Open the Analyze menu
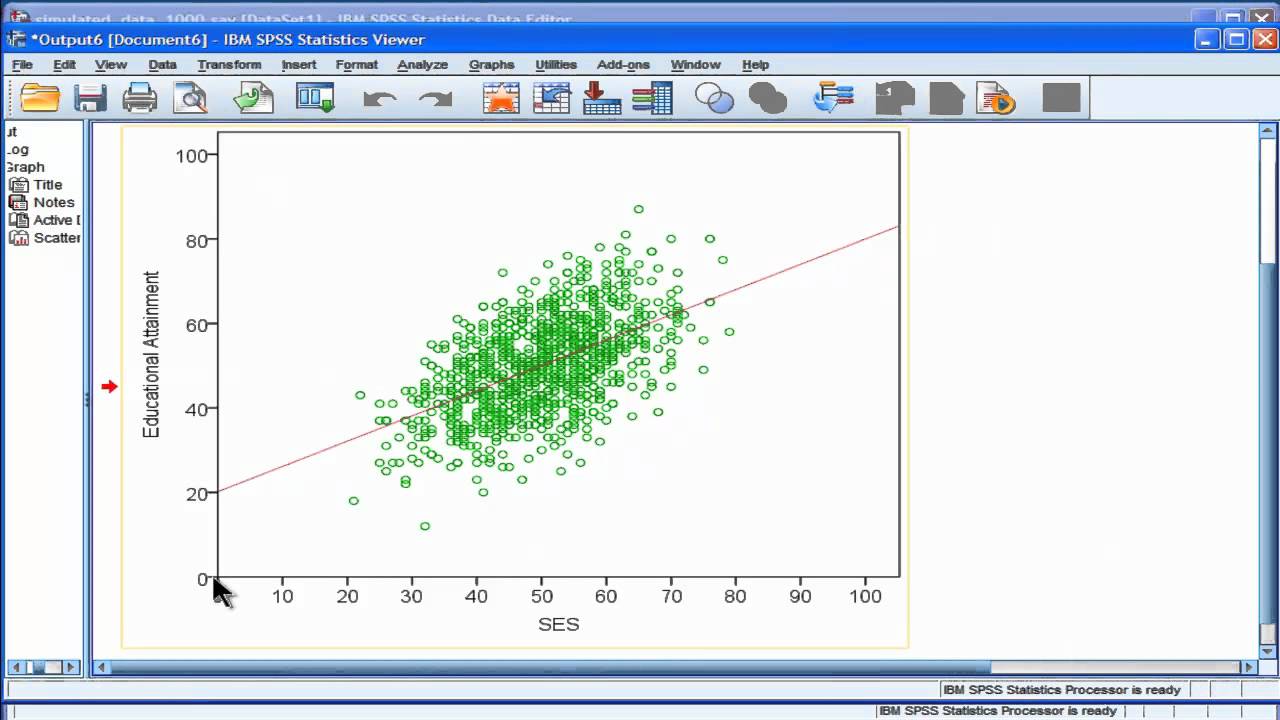The height and width of the screenshot is (720, 1280). coord(422,65)
